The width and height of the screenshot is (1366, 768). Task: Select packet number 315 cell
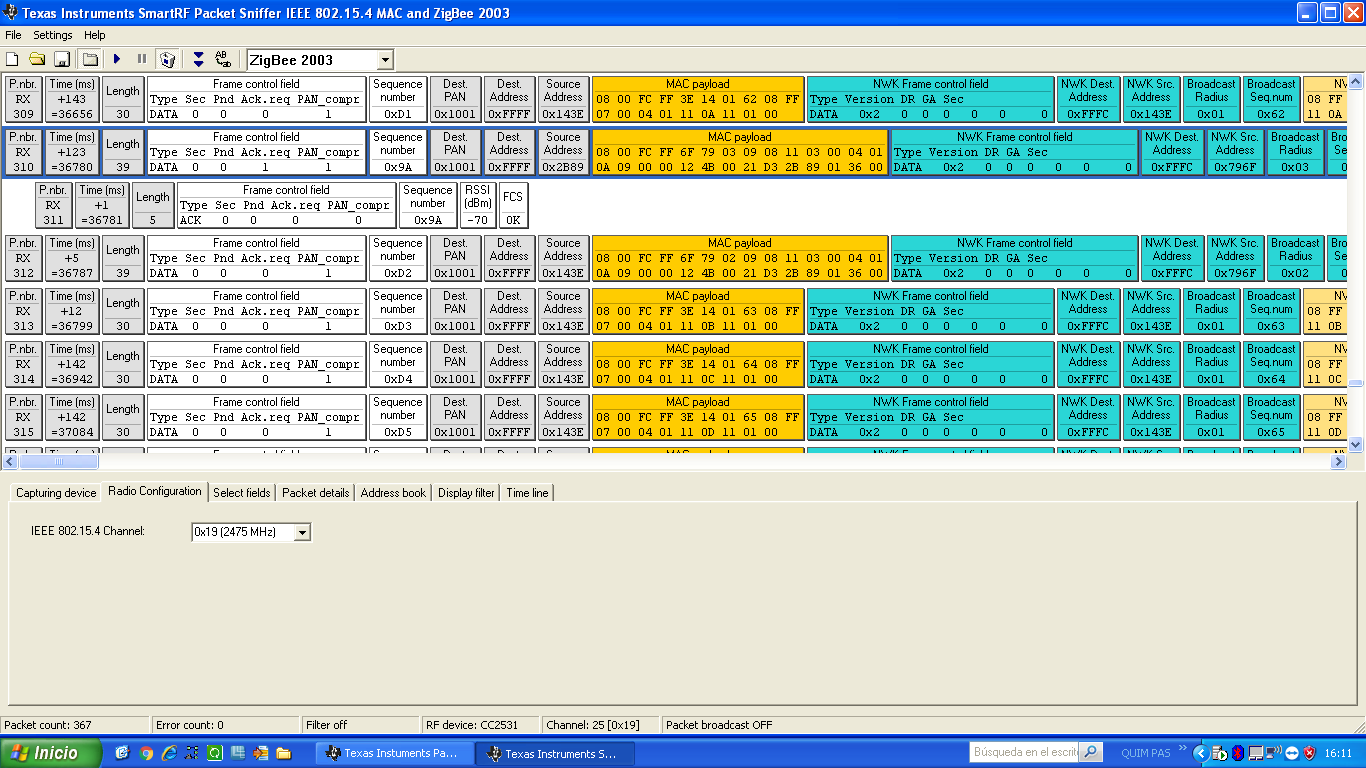point(24,417)
